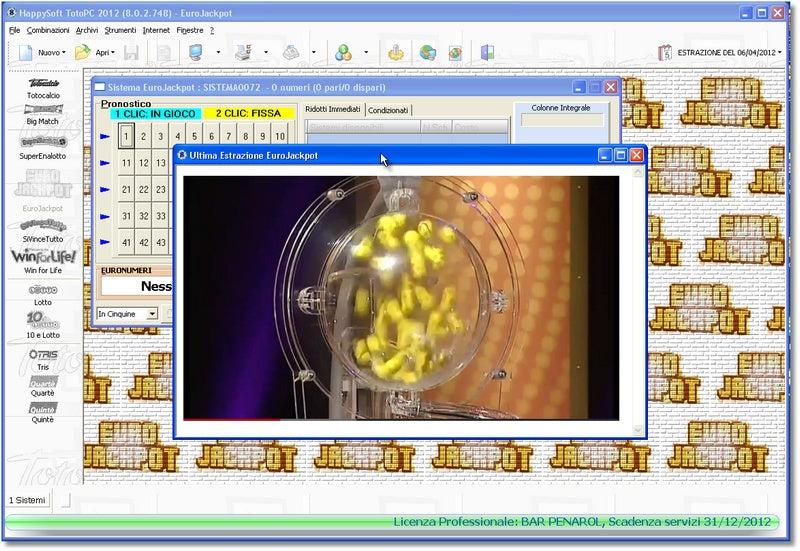The width and height of the screenshot is (800, 551).
Task: Switch to the Ridotti Immediati tab
Action: (x=333, y=109)
